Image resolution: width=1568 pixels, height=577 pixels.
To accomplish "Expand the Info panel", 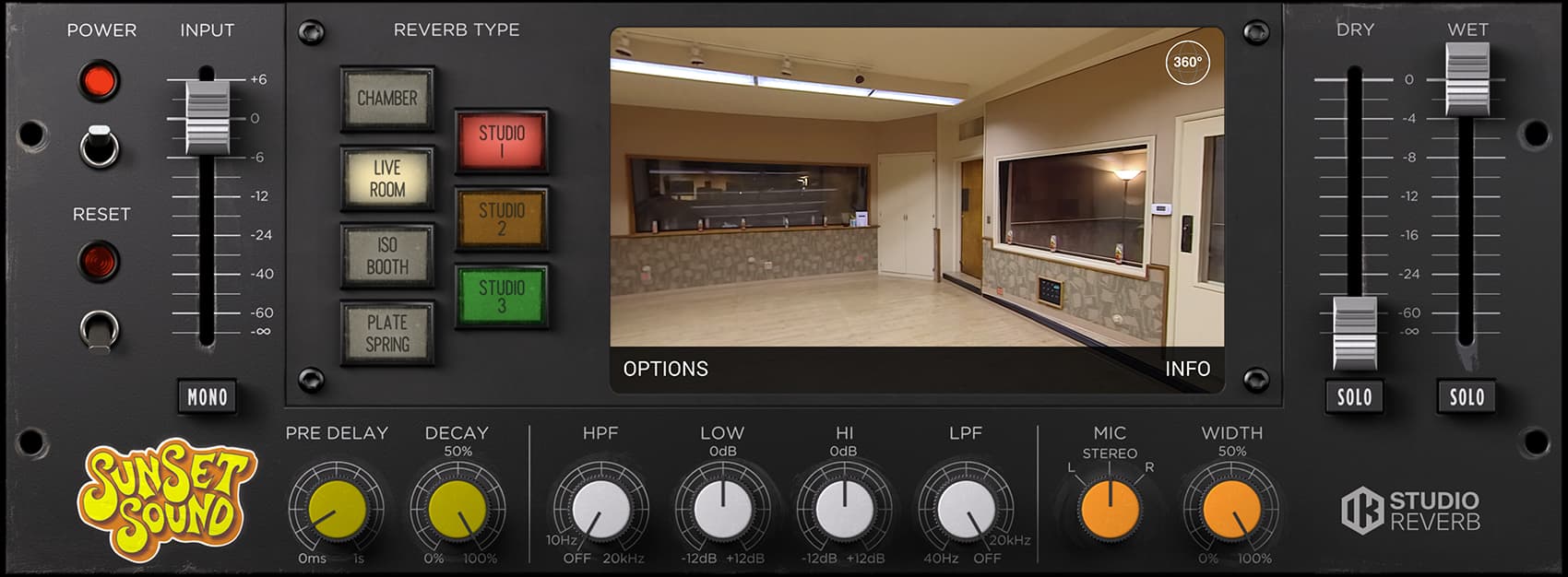I will click(x=1187, y=369).
